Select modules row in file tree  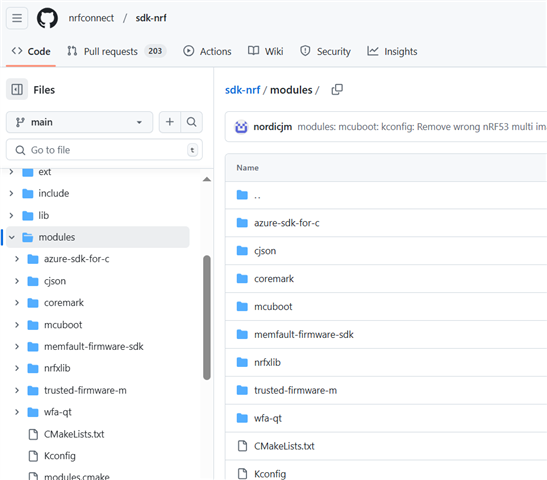point(98,237)
